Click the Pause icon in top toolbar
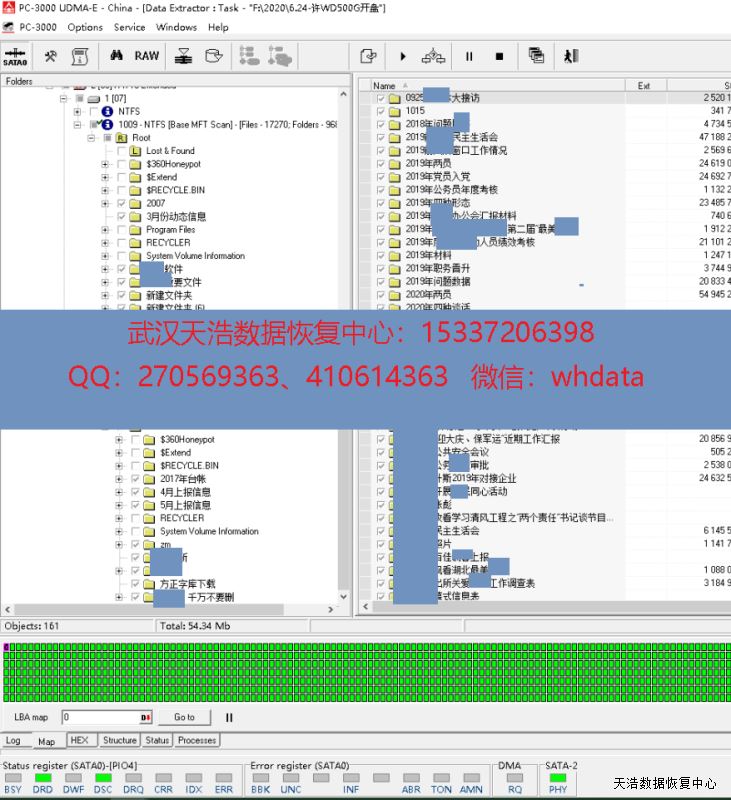 pyautogui.click(x=468, y=57)
